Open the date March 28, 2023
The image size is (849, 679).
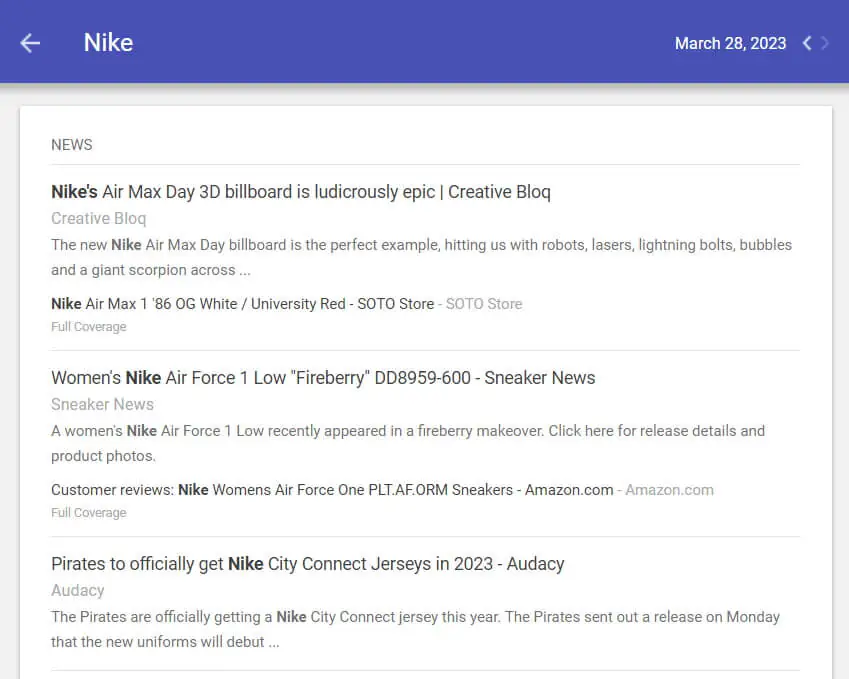tap(730, 43)
